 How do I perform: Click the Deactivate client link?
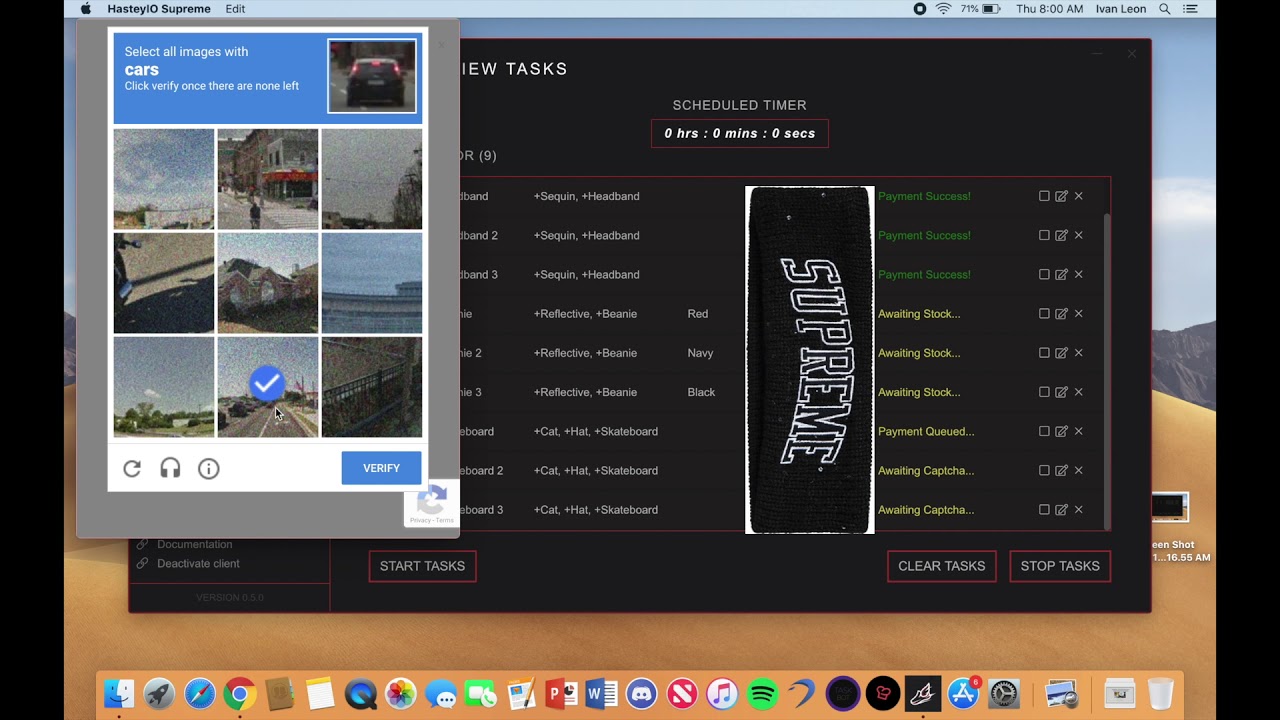coord(198,563)
